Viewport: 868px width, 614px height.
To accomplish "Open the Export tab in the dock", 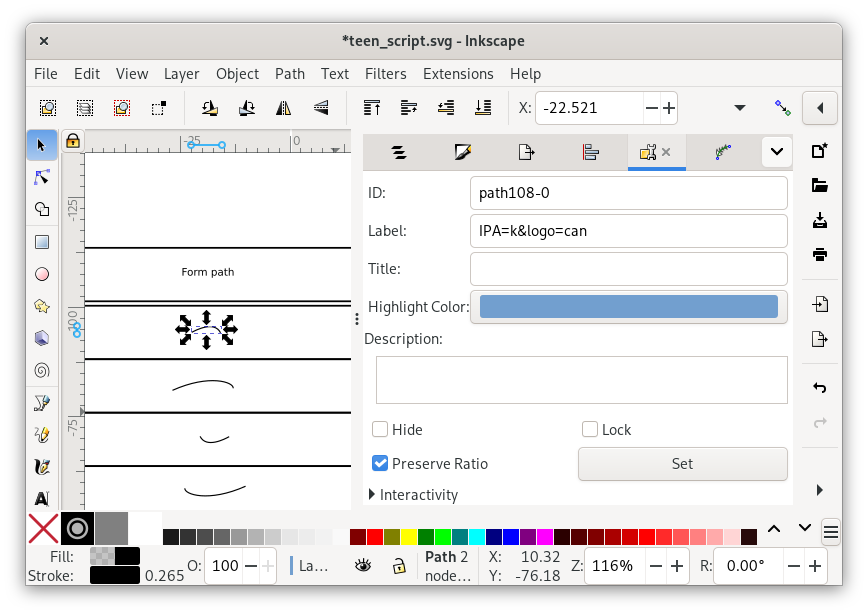I will tap(526, 152).
